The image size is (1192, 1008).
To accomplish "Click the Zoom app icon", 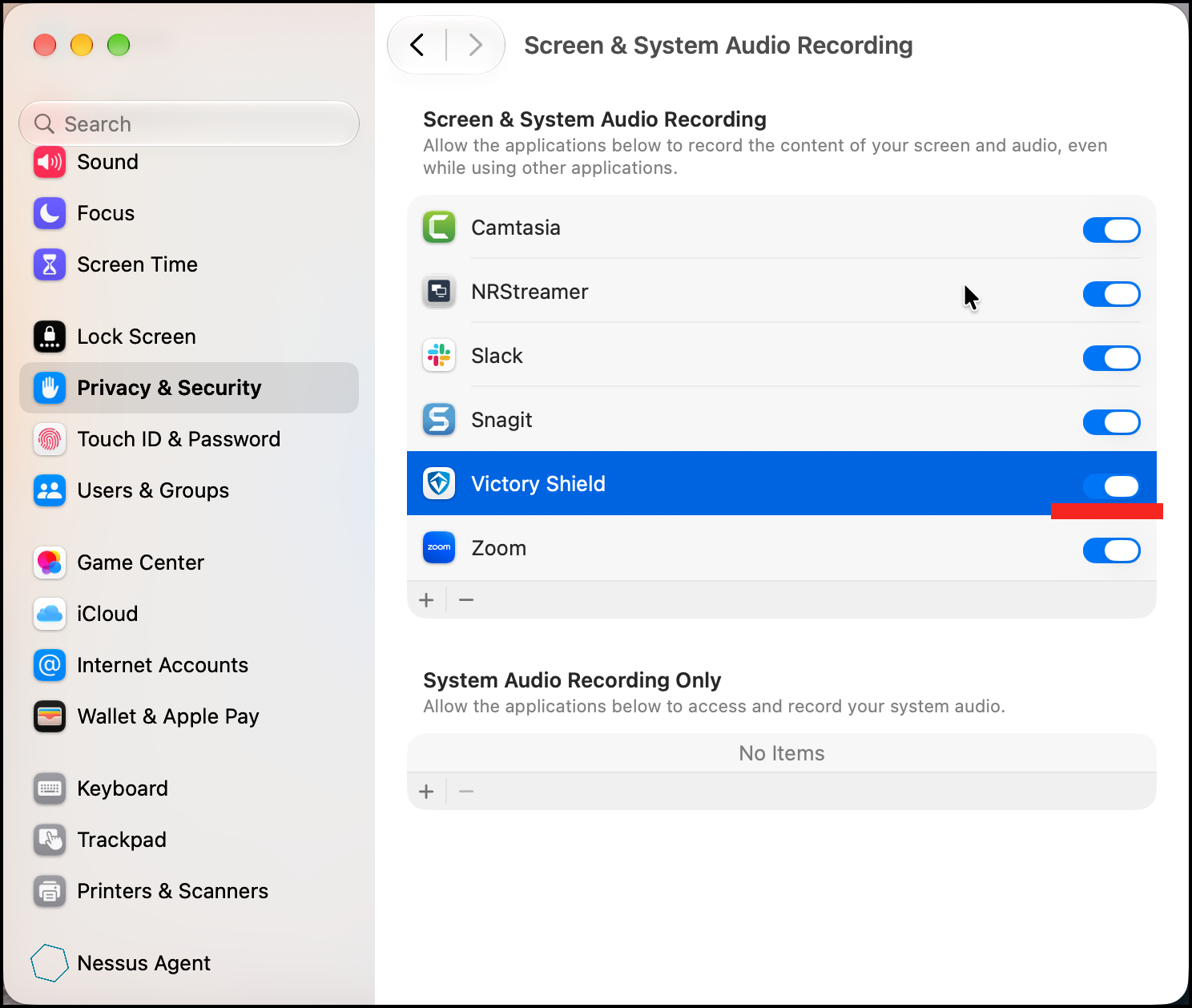I will pos(439,548).
